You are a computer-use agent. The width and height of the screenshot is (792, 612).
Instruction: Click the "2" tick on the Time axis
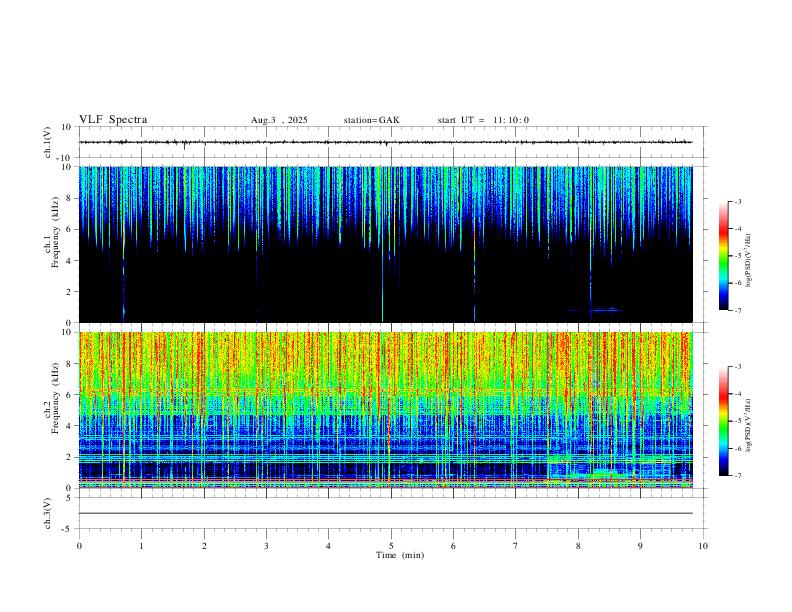pos(204,546)
